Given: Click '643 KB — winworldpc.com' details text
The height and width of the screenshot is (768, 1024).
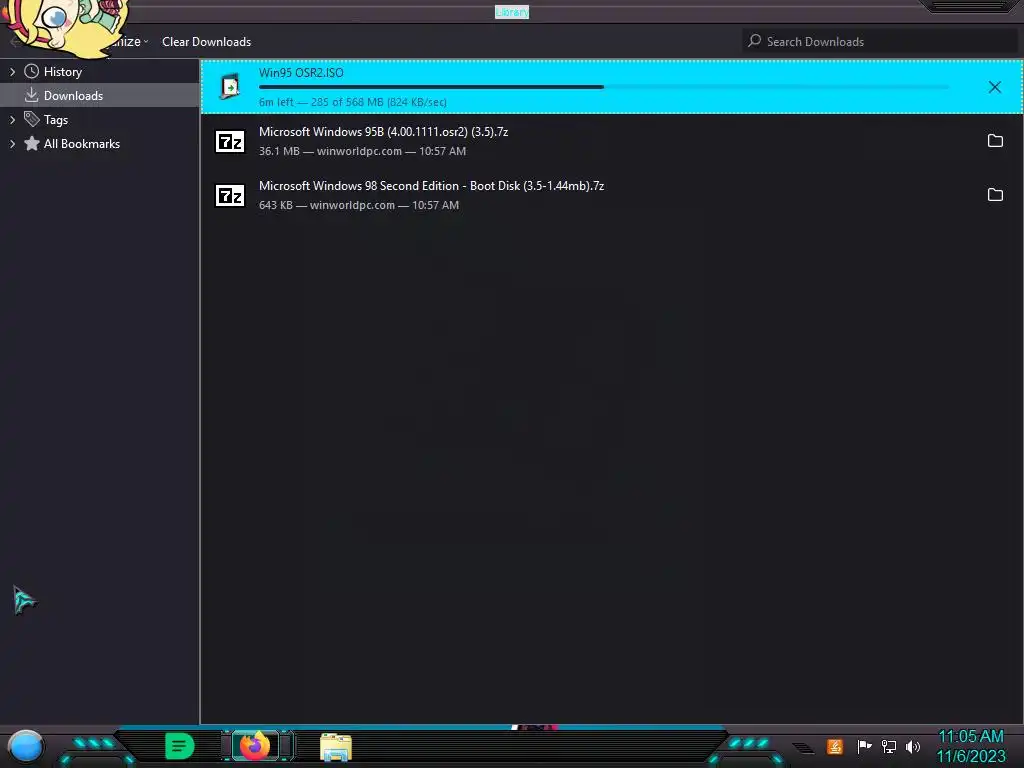Looking at the screenshot, I should (x=359, y=205).
